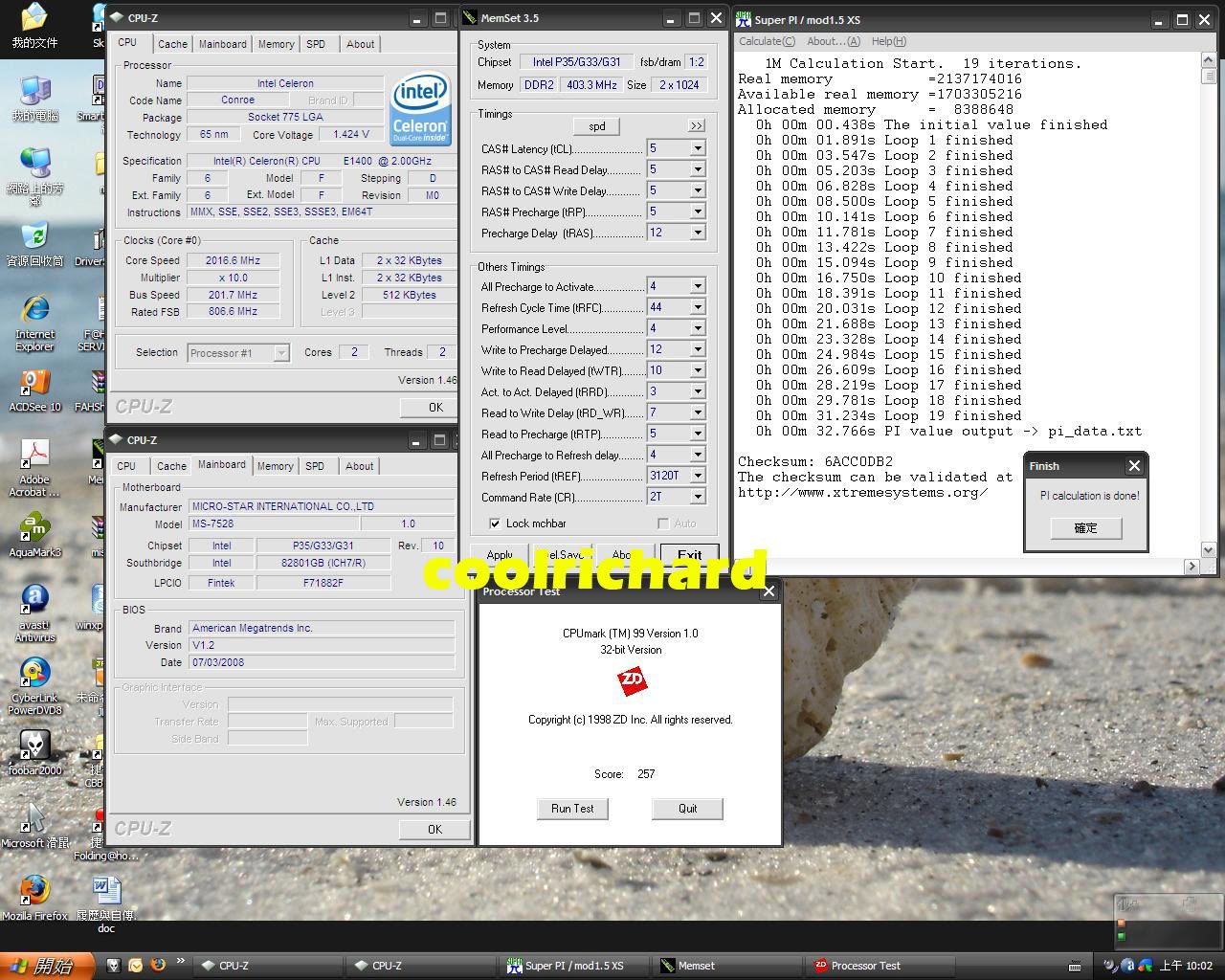Click MemSet 3.5 title bar icon
This screenshot has width=1225, height=980.
pyautogui.click(x=470, y=17)
